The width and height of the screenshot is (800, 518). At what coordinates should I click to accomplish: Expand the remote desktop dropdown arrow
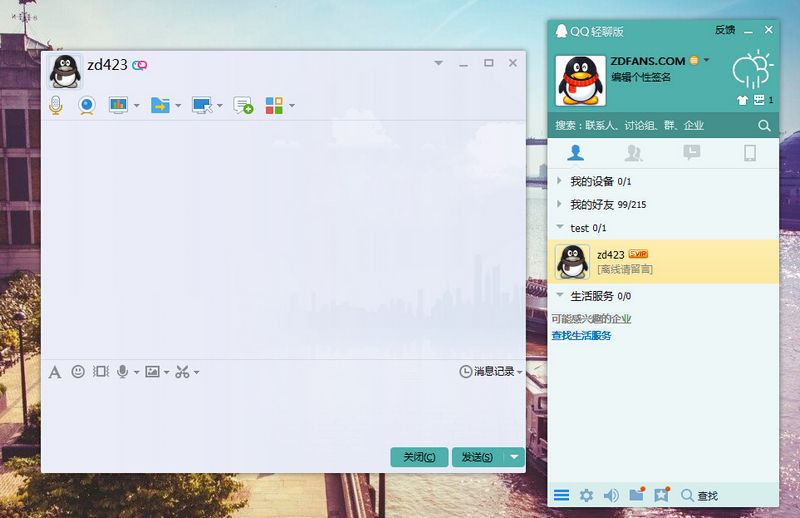[x=219, y=106]
